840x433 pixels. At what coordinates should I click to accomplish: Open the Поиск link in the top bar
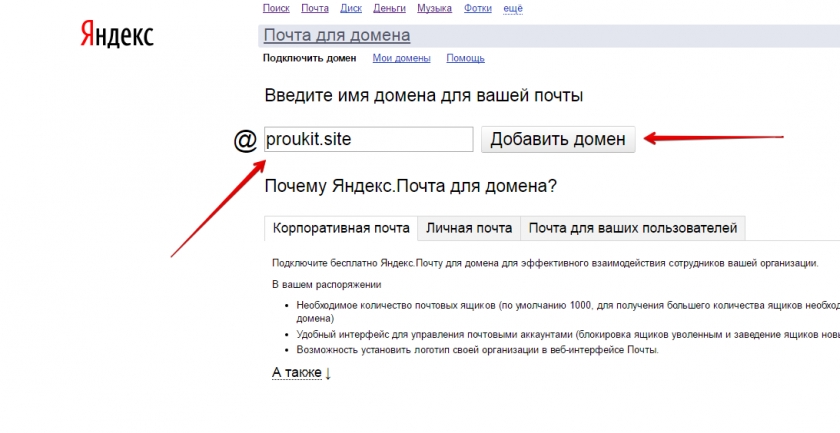(x=276, y=8)
